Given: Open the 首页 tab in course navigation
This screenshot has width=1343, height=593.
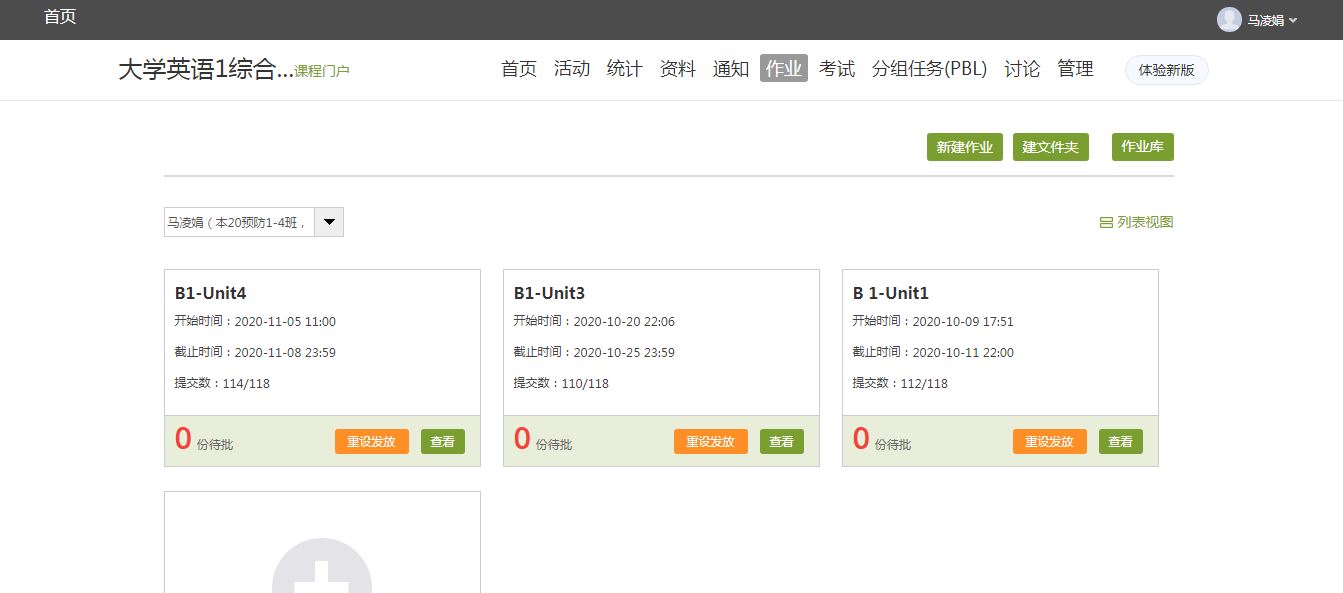Looking at the screenshot, I should pyautogui.click(x=519, y=69).
